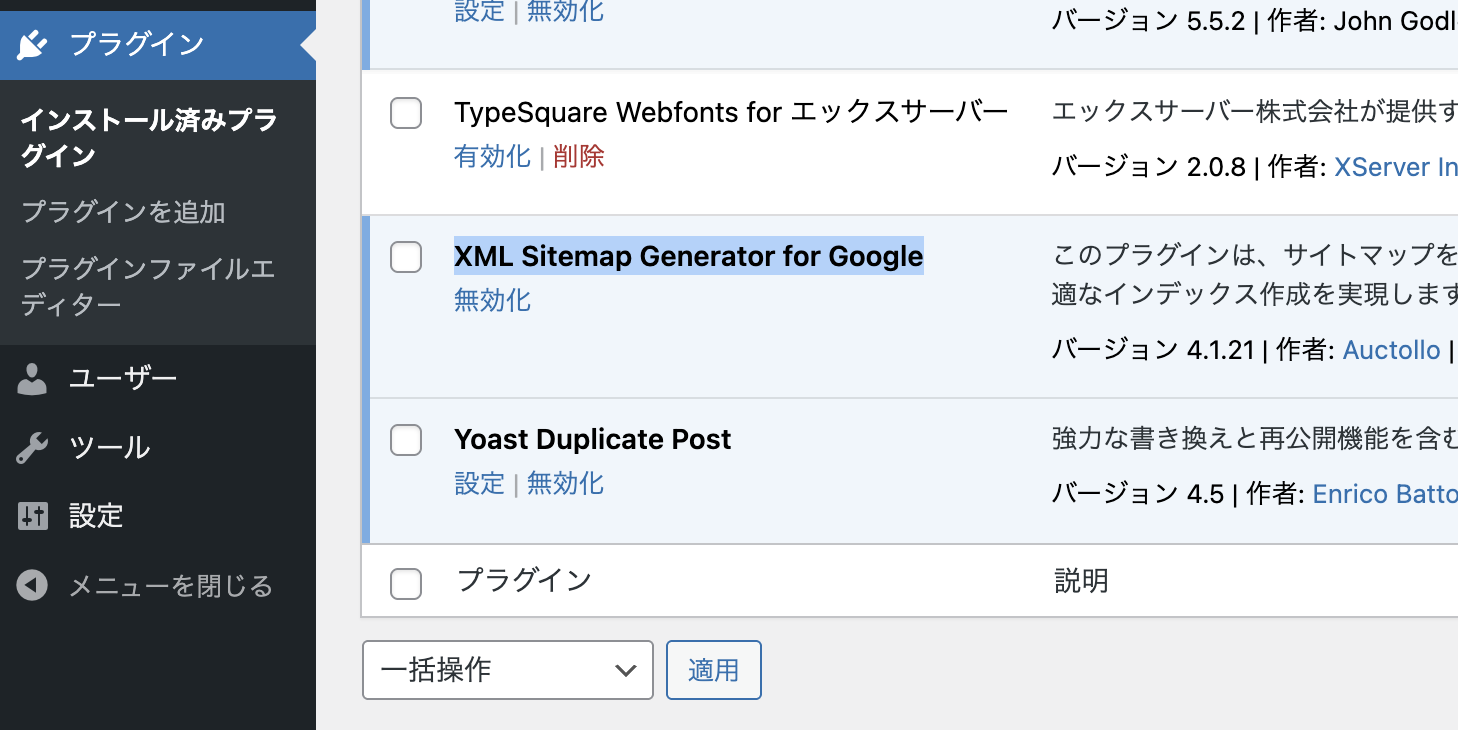Tick TypeSquare Webfonts plugin checkbox
The height and width of the screenshot is (730, 1458).
(406, 113)
